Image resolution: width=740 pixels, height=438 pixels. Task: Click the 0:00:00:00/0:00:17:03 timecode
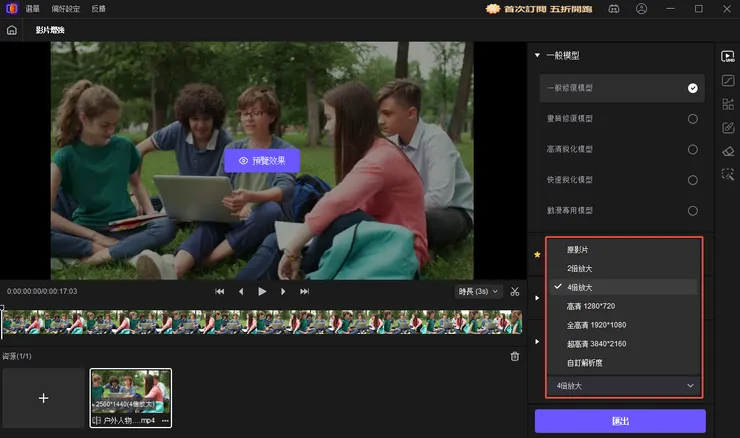[x=42, y=292]
